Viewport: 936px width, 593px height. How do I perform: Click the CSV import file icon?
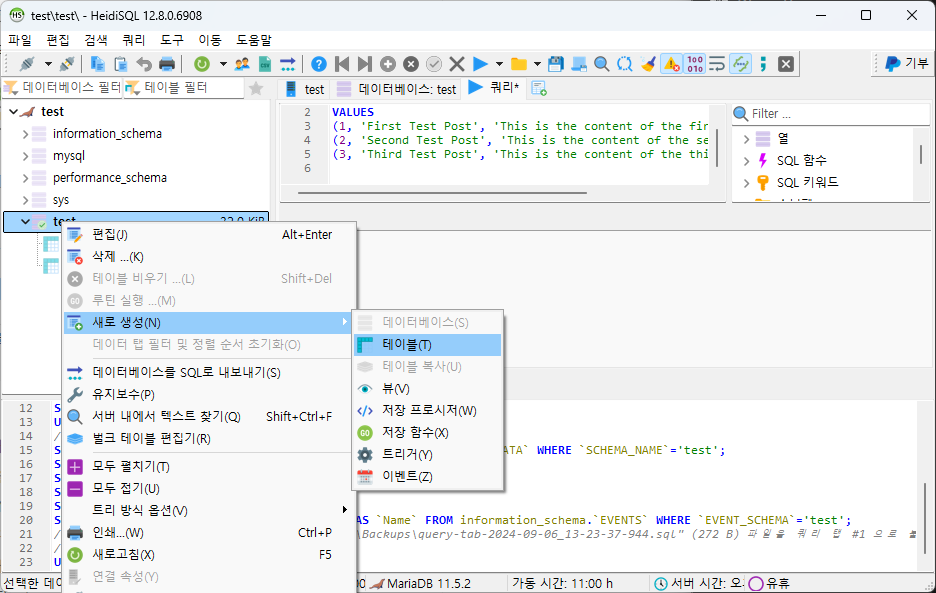[265, 64]
